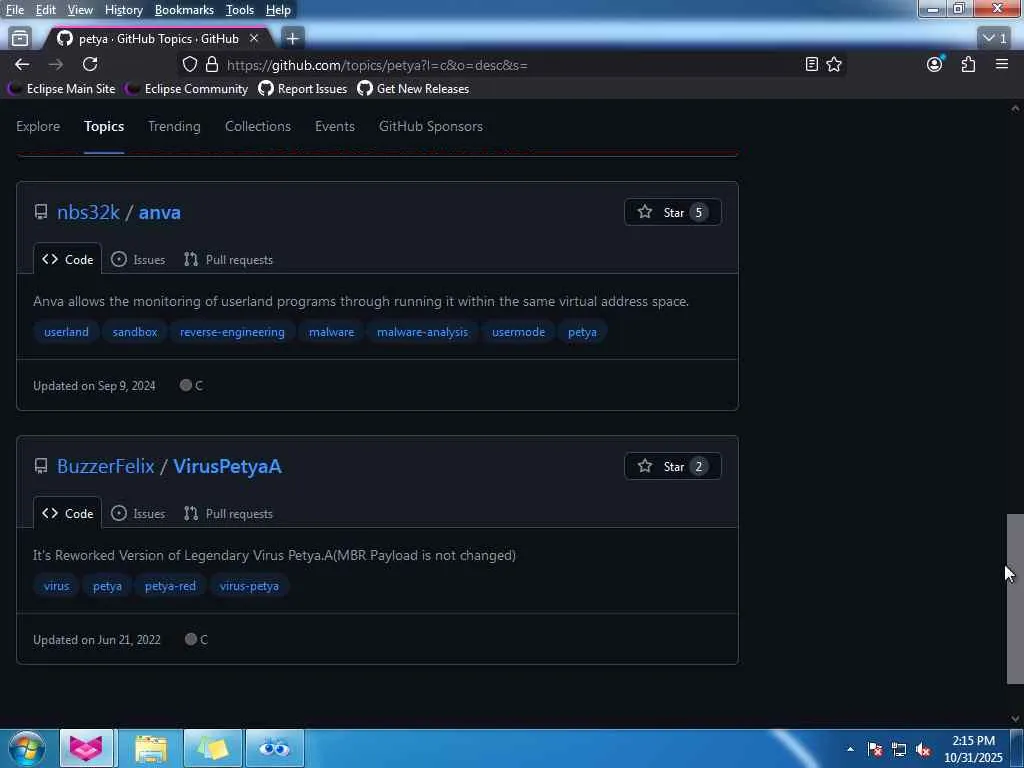Select the Code tab of anva

tap(68, 259)
